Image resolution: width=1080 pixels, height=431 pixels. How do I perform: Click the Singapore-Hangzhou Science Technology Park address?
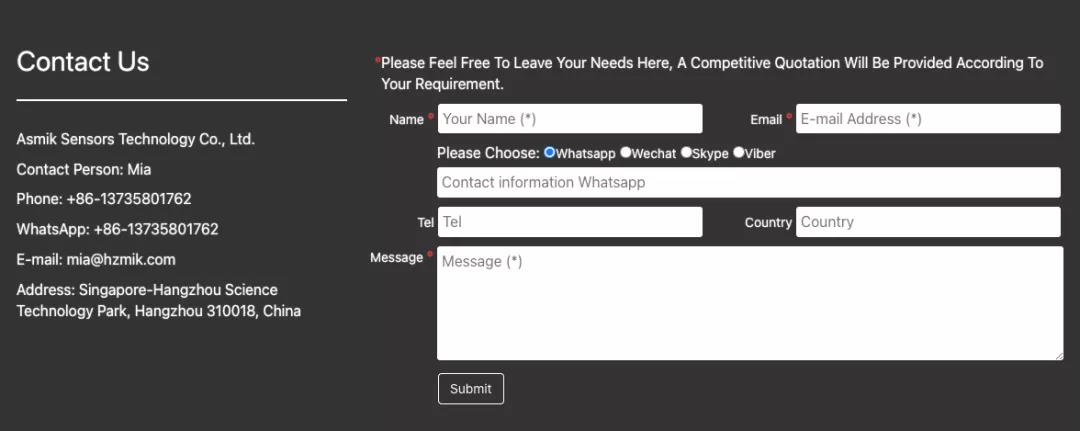tap(158, 300)
